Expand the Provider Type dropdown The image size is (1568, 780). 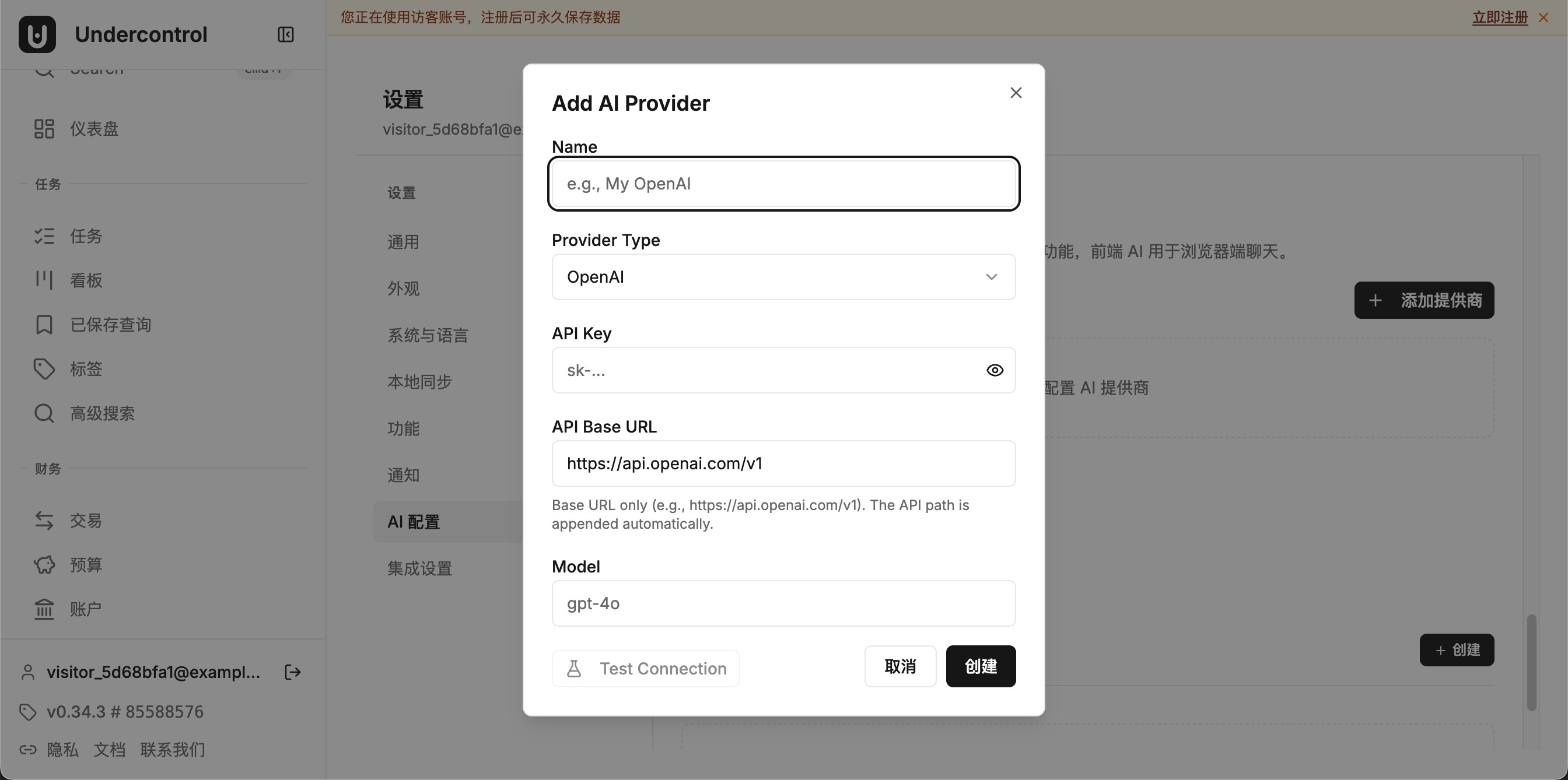[x=783, y=277]
